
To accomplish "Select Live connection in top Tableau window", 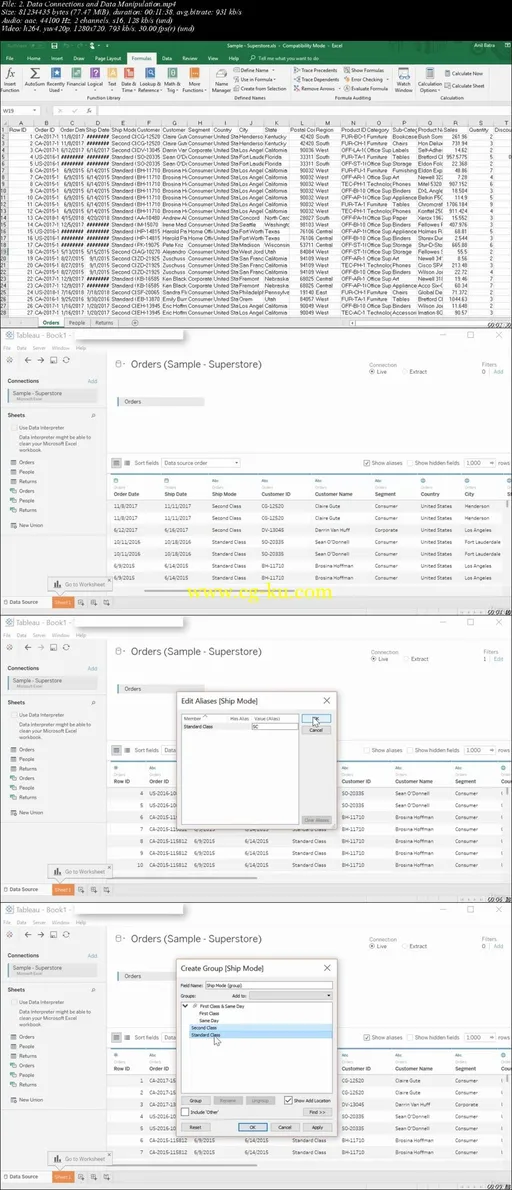I will point(378,373).
